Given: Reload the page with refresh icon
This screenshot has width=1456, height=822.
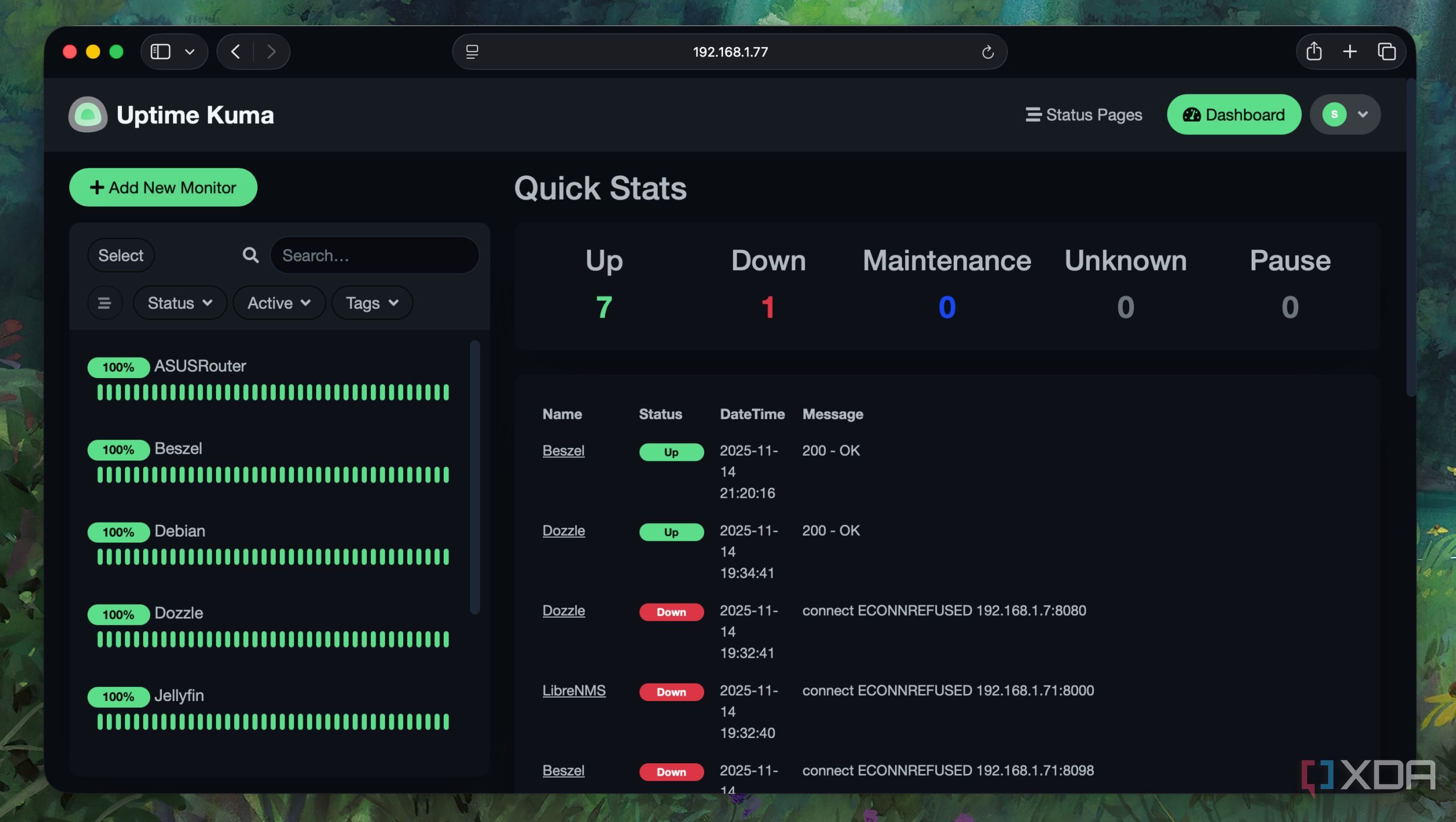Looking at the screenshot, I should click(x=988, y=52).
